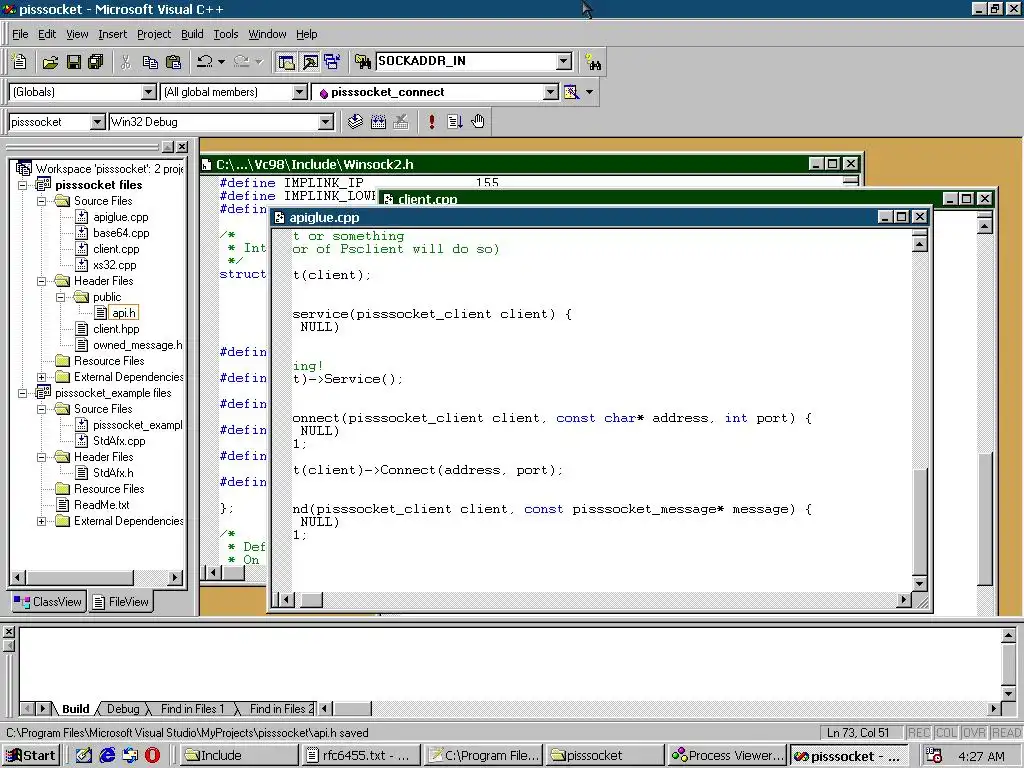The height and width of the screenshot is (768, 1024).
Task: Insert a breakpoint with the hand icon
Action: (478, 121)
